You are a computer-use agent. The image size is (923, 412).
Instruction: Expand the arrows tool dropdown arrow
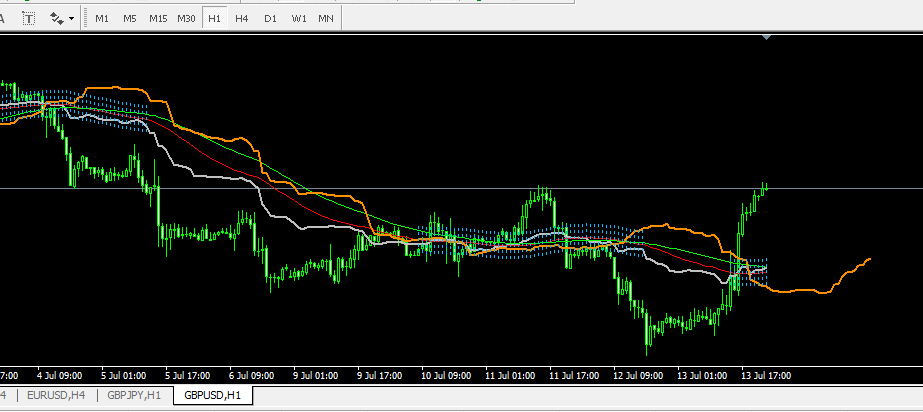click(x=72, y=18)
